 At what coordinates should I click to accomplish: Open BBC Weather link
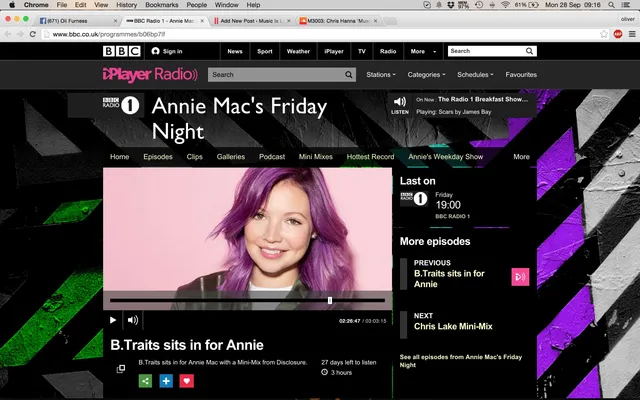[x=298, y=51]
